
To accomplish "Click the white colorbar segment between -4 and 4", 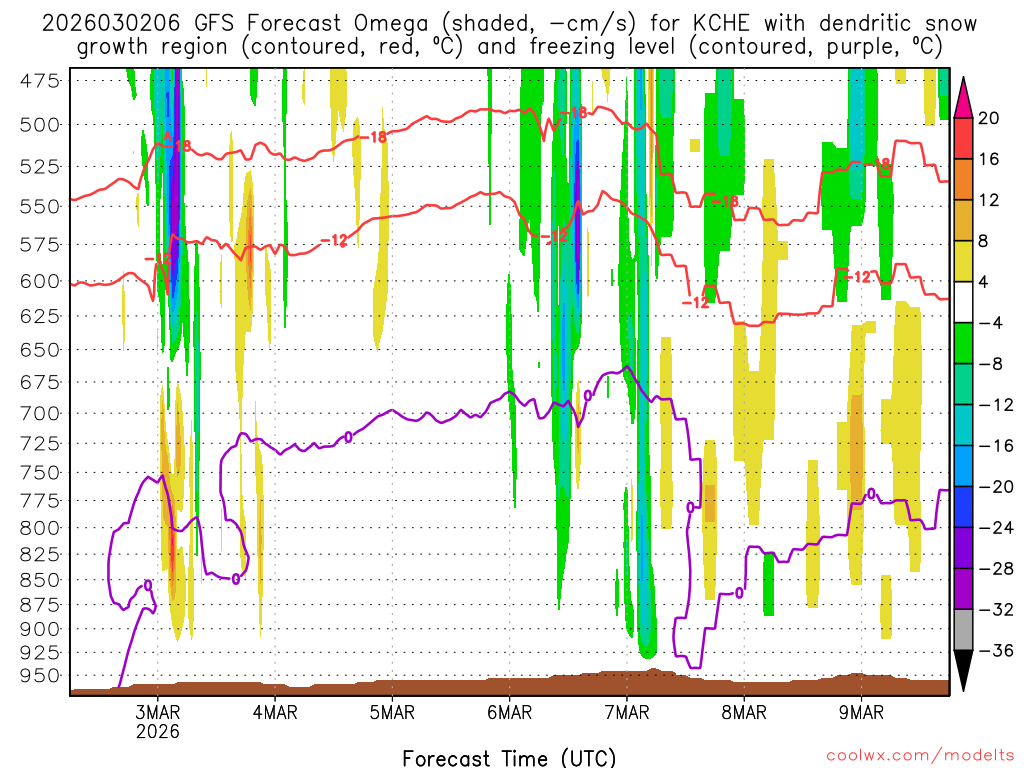I will click(963, 302).
